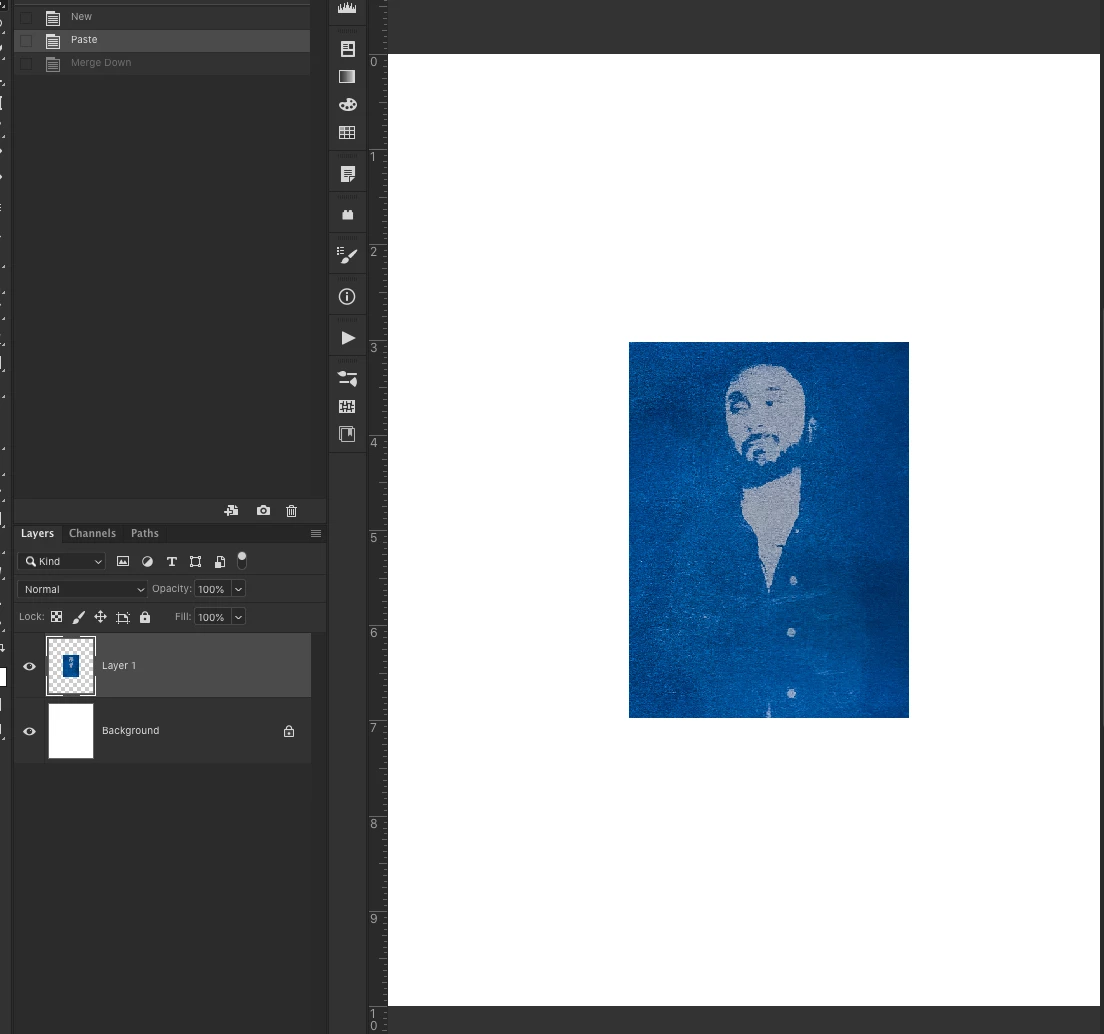Set history brush source for Merge Down
Image resolution: width=1104 pixels, height=1034 pixels.
[26, 64]
